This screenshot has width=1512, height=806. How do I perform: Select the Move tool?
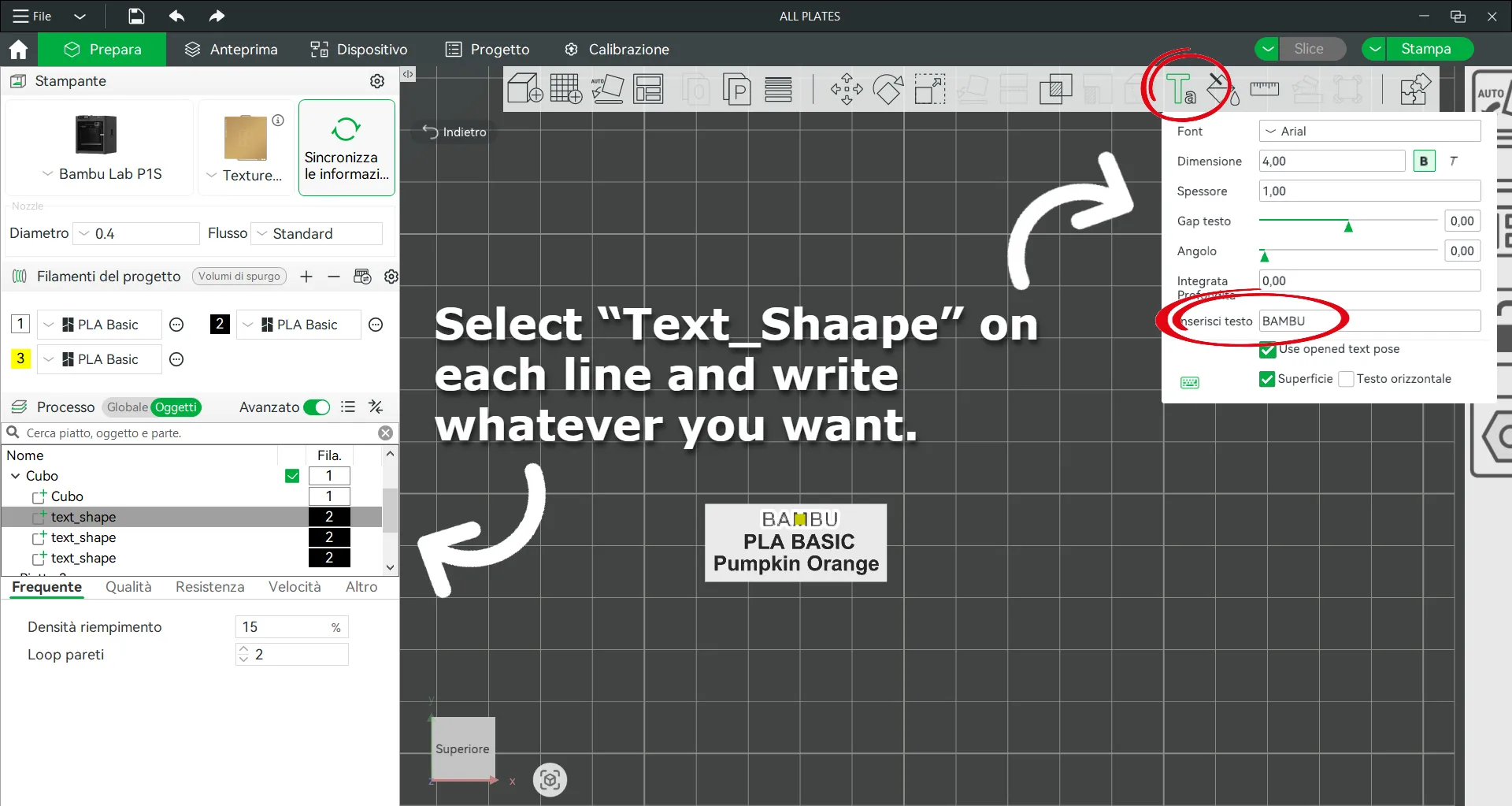click(847, 89)
